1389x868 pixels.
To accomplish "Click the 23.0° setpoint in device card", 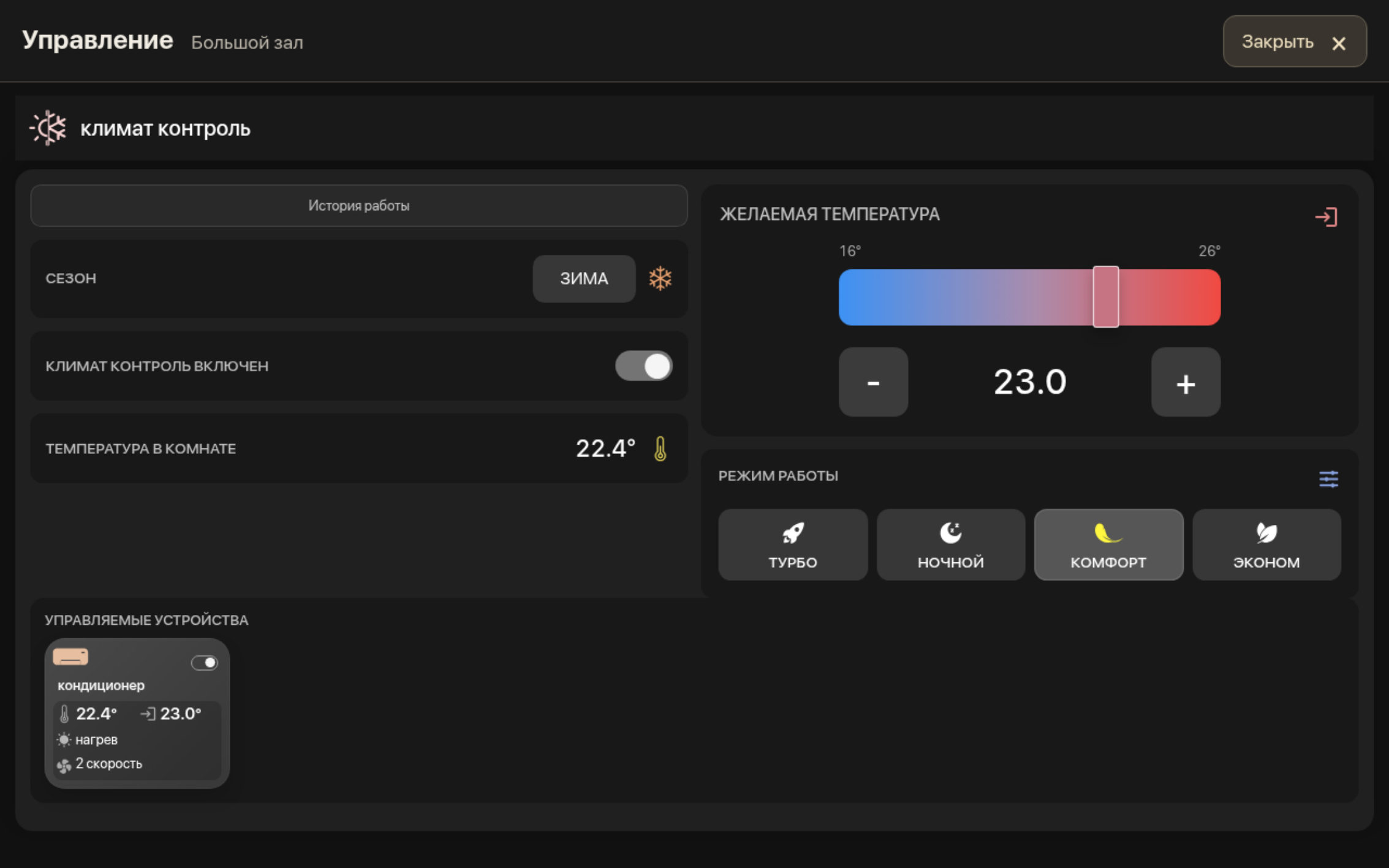I will click(x=181, y=714).
